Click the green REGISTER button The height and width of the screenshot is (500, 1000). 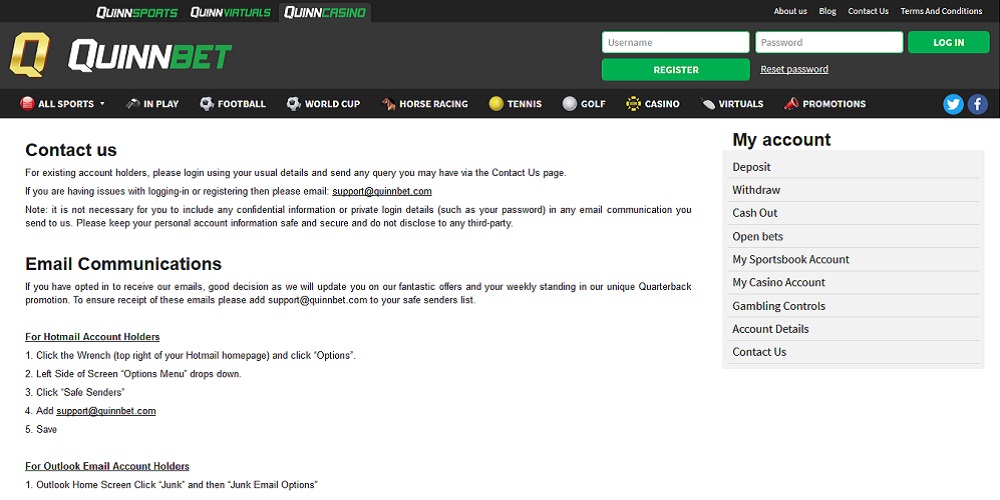[x=676, y=70]
